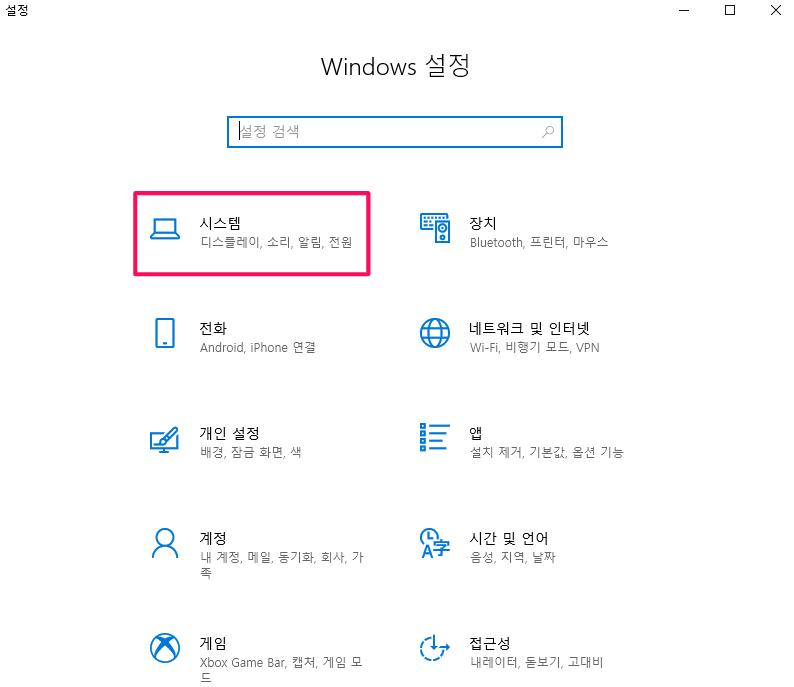The image size is (794, 687).
Task: Go to 개인 설정 title
Action: (230, 433)
